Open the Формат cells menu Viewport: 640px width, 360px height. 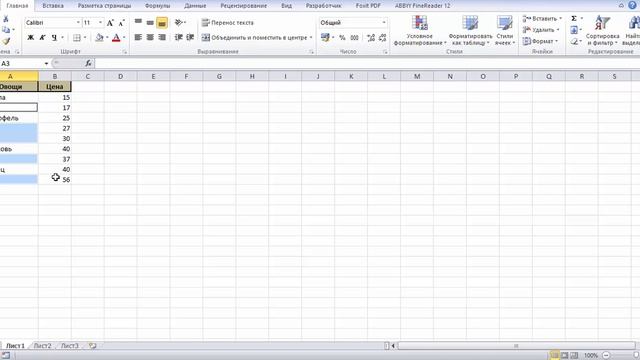pyautogui.click(x=540, y=41)
